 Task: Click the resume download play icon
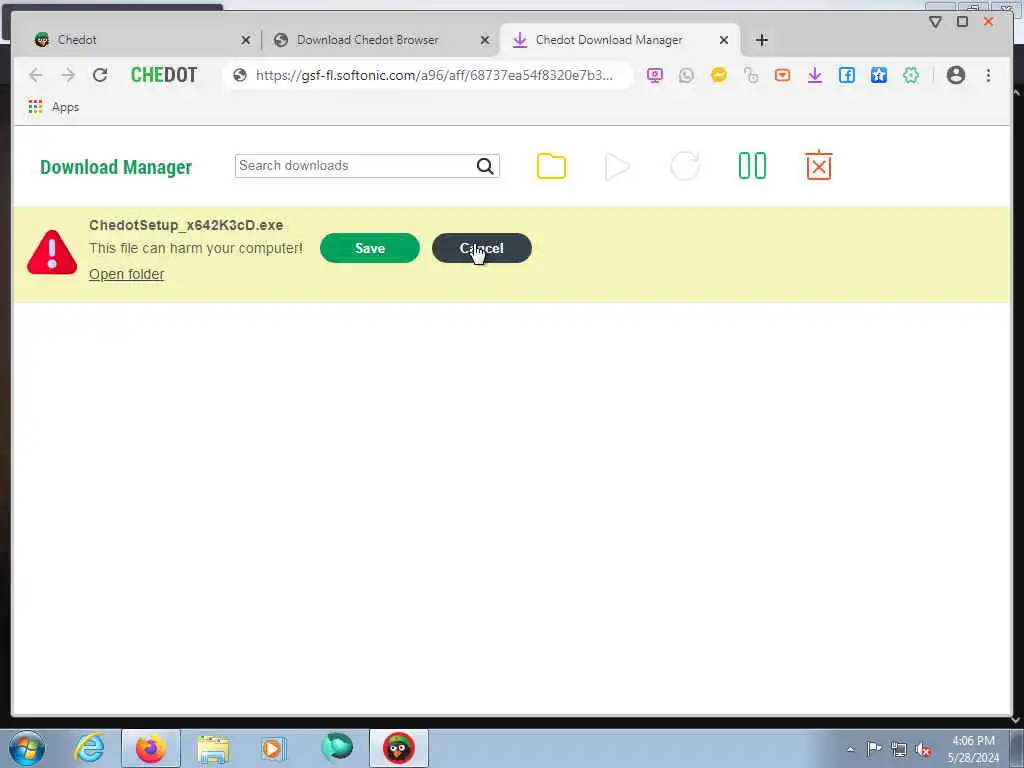click(x=617, y=166)
